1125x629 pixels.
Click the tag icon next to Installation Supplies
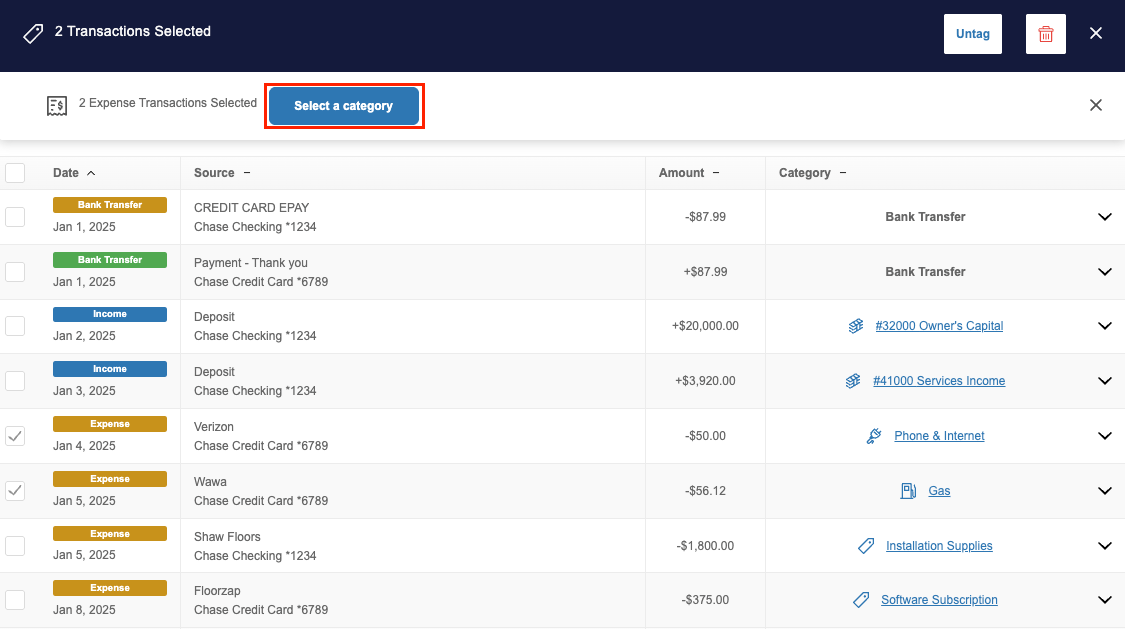[866, 546]
